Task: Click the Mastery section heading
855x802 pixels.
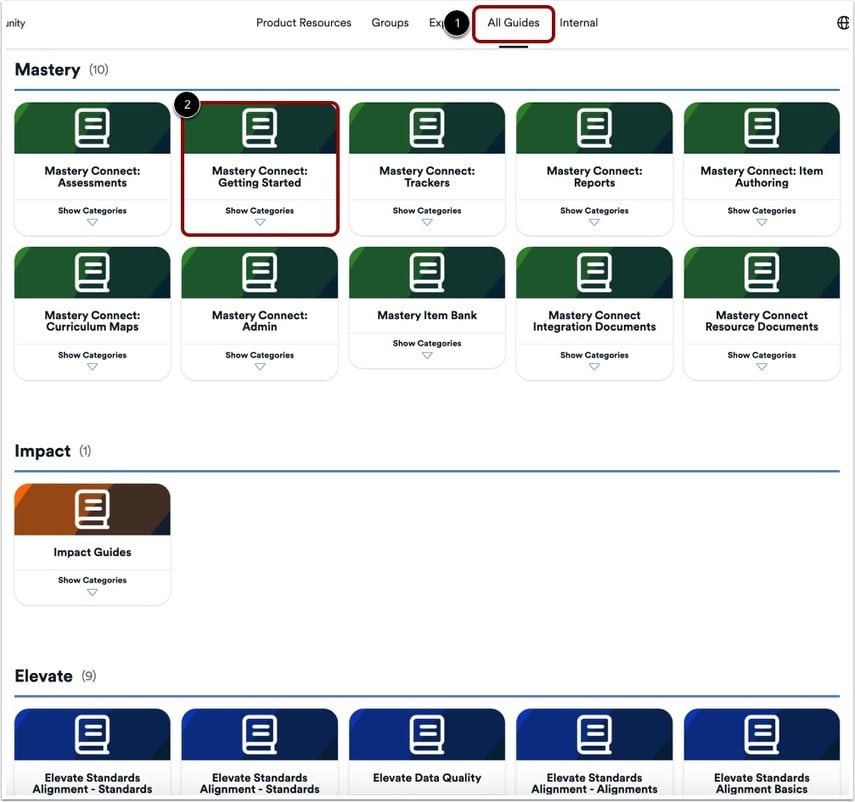Action: tap(47, 70)
